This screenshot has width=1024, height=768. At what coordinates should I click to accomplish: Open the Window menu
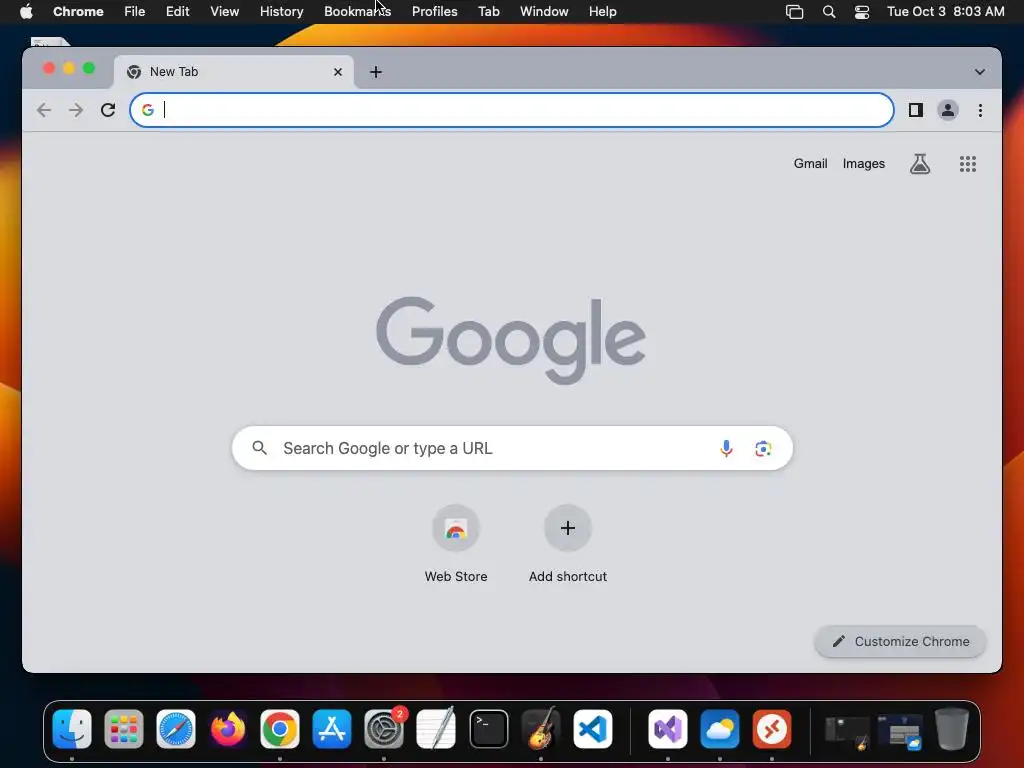(x=544, y=12)
